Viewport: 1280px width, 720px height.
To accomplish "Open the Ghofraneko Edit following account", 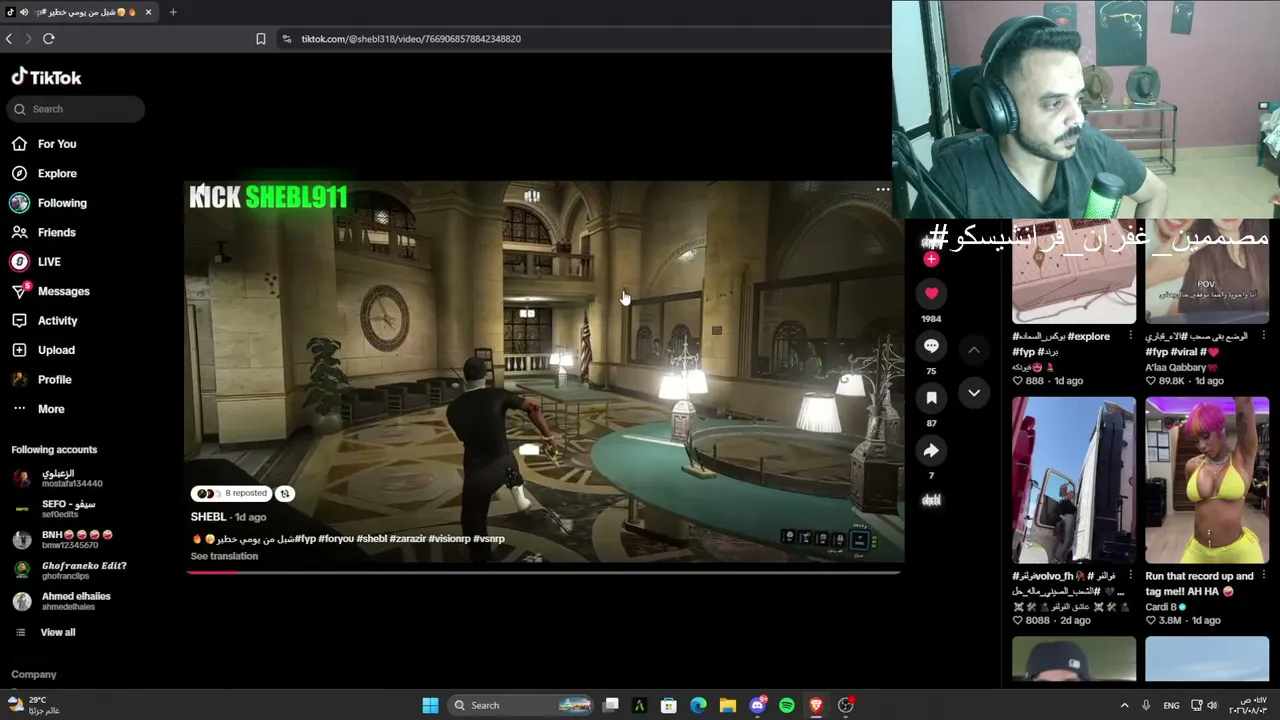I will pos(70,570).
